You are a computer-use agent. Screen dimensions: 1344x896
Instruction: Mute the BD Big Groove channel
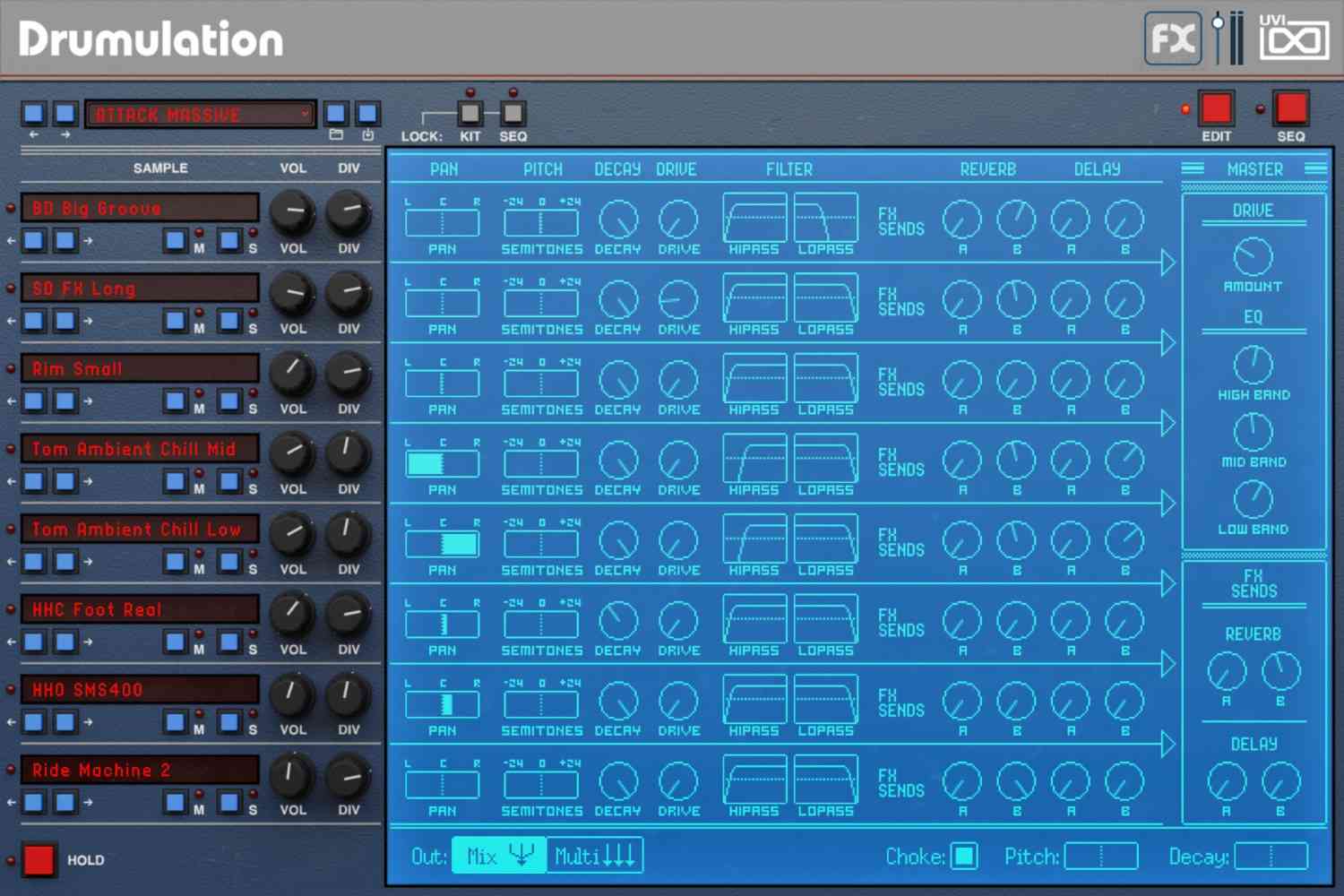click(x=176, y=240)
